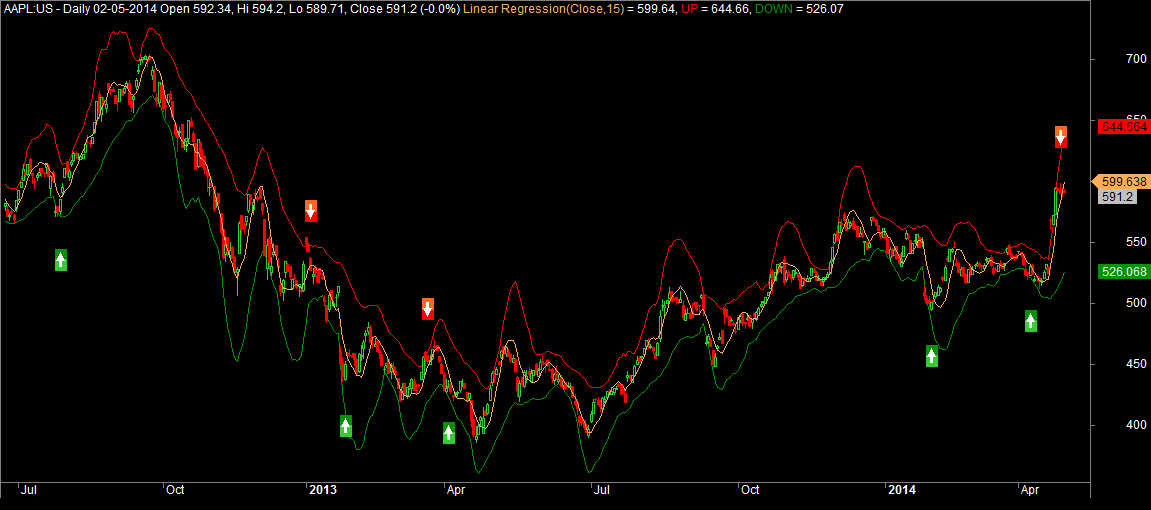The image size is (1151, 510).
Task: Click the Close 591.2 (-0.0%) title text
Action: (404, 10)
